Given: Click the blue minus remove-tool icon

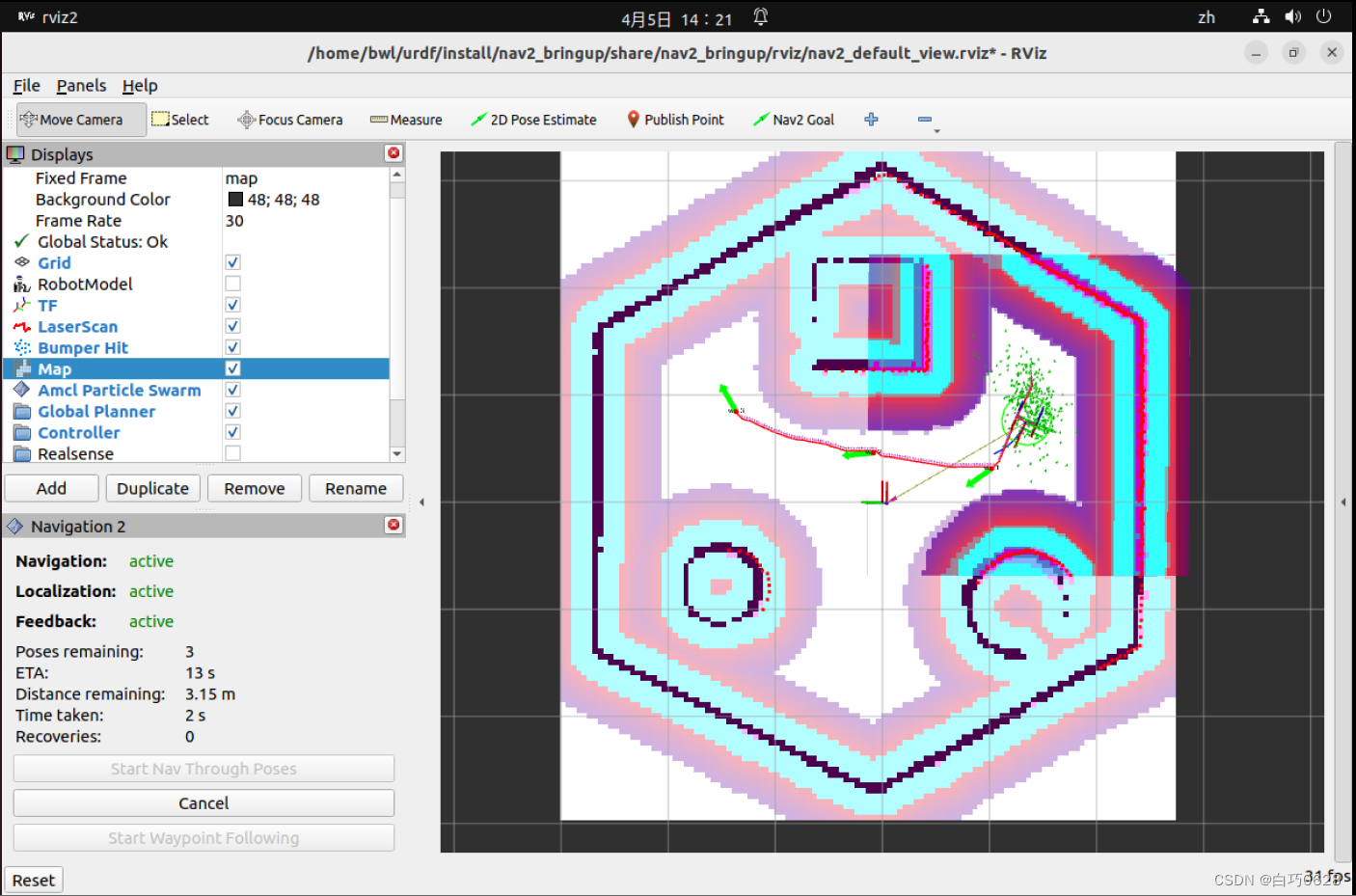Looking at the screenshot, I should click(924, 119).
